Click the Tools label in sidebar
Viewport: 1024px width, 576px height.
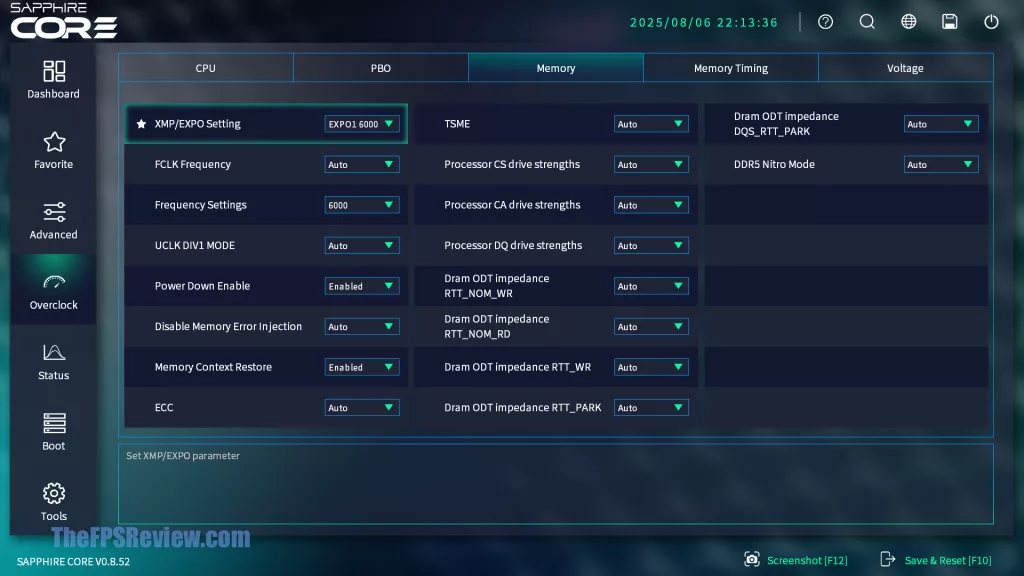54,517
